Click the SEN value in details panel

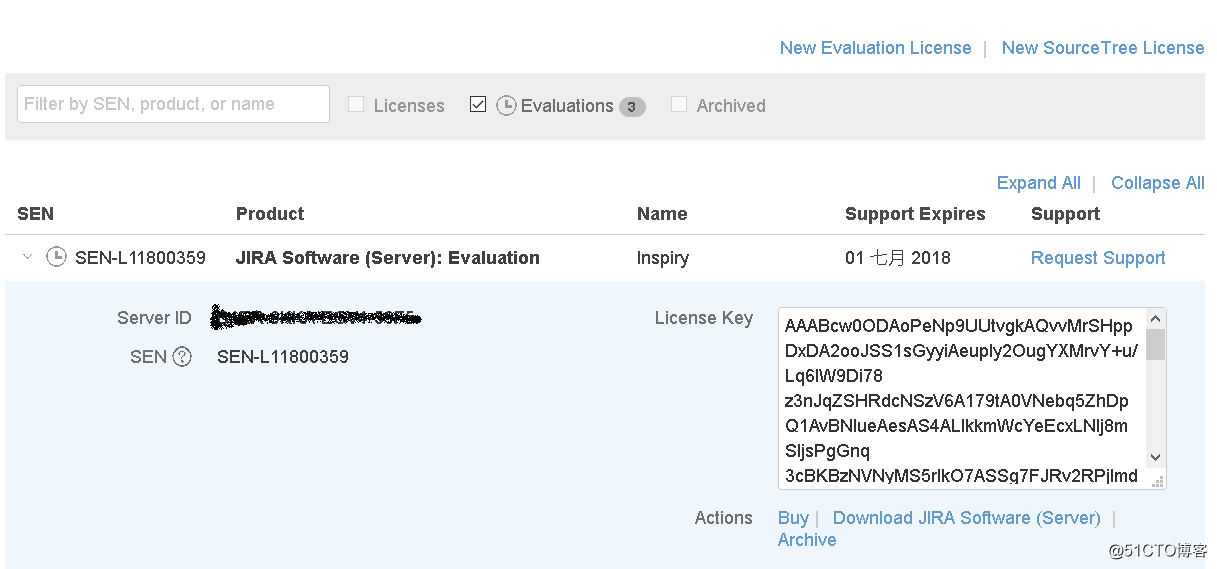283,357
